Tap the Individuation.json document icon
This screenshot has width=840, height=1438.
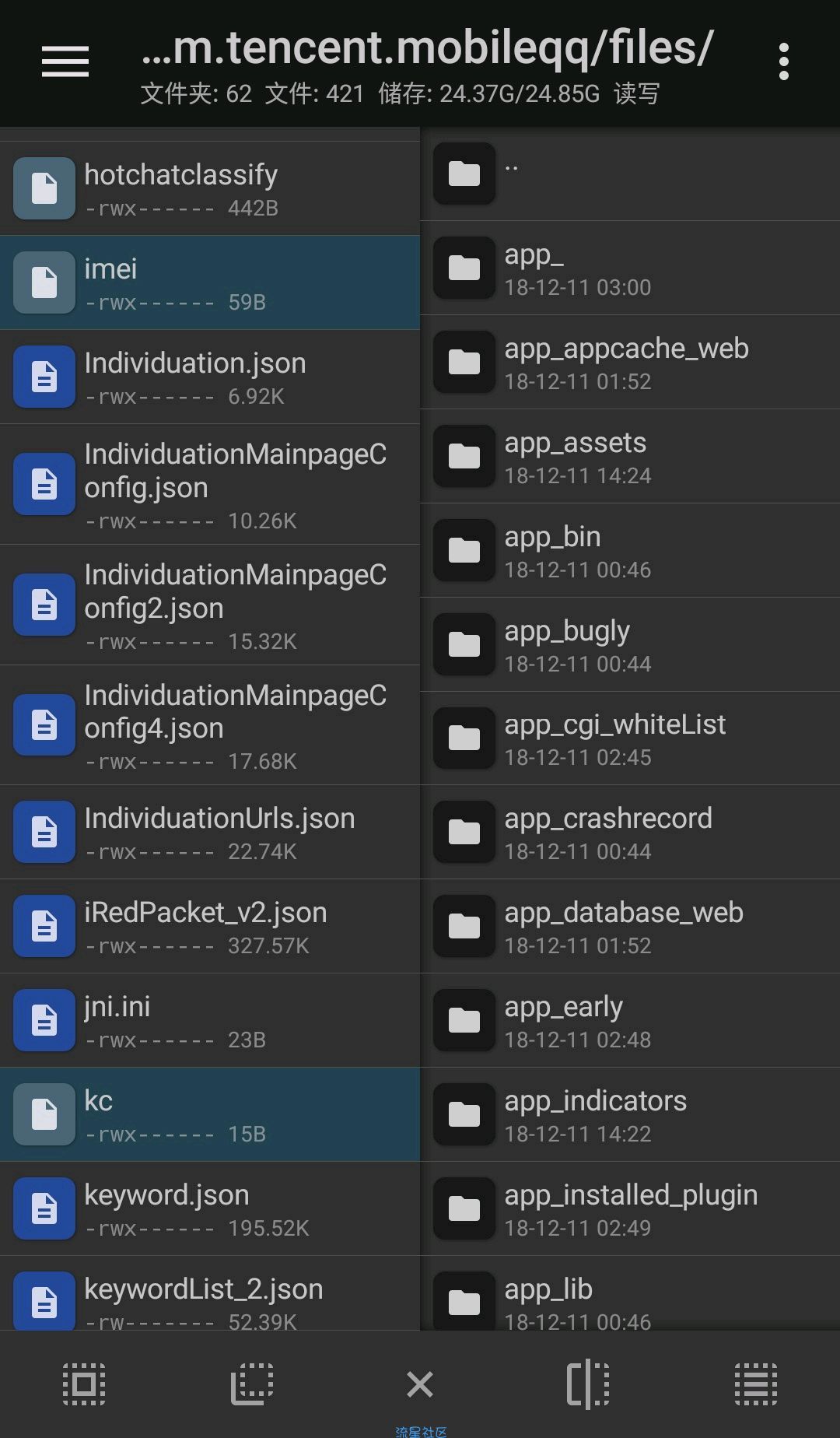point(44,377)
